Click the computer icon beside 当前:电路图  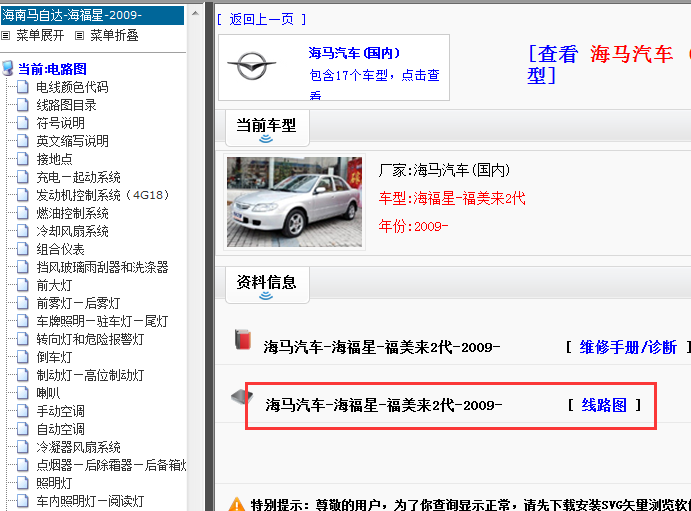coord(7,69)
